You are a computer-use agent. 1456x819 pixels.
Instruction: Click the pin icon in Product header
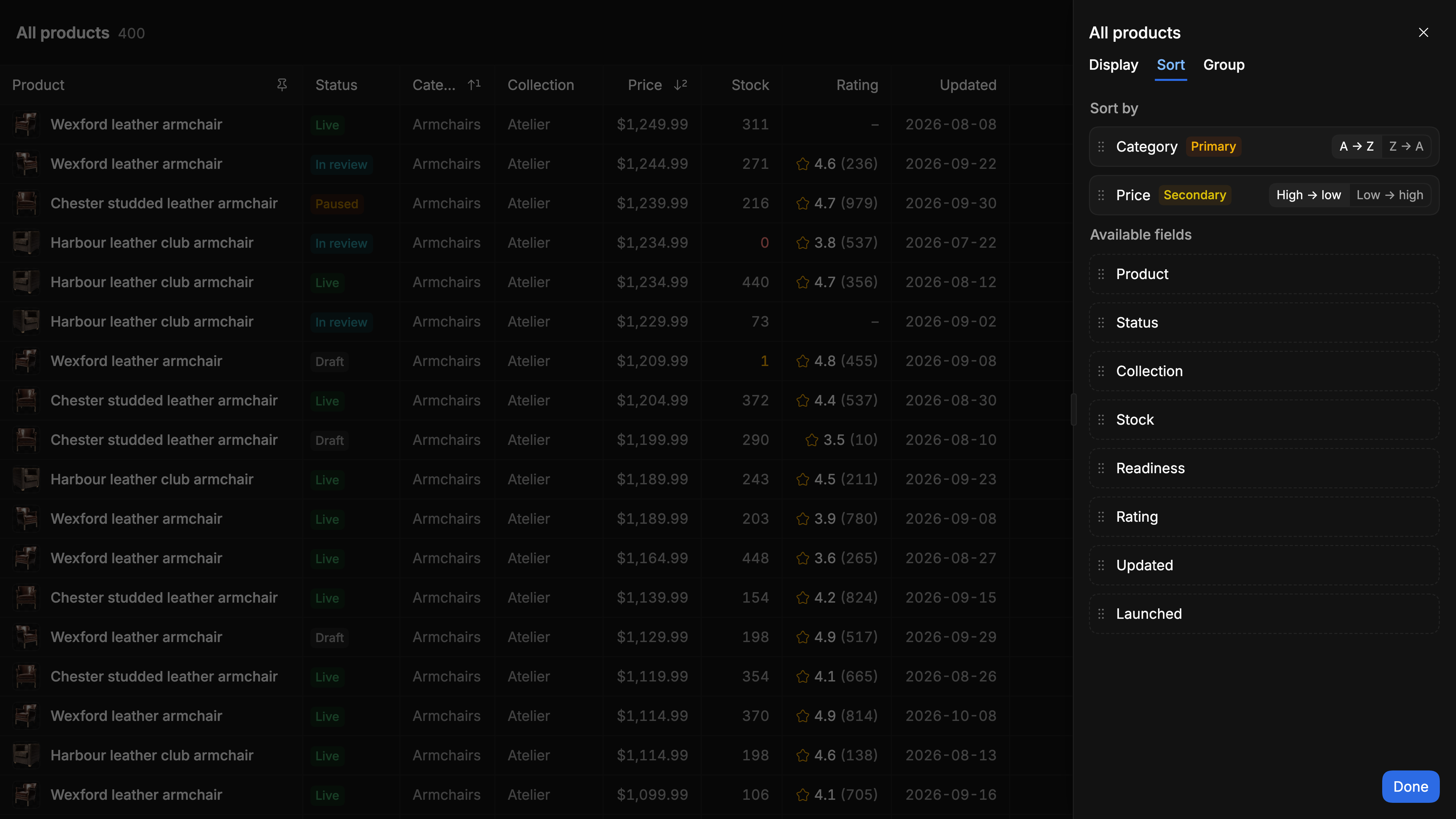pos(282,85)
